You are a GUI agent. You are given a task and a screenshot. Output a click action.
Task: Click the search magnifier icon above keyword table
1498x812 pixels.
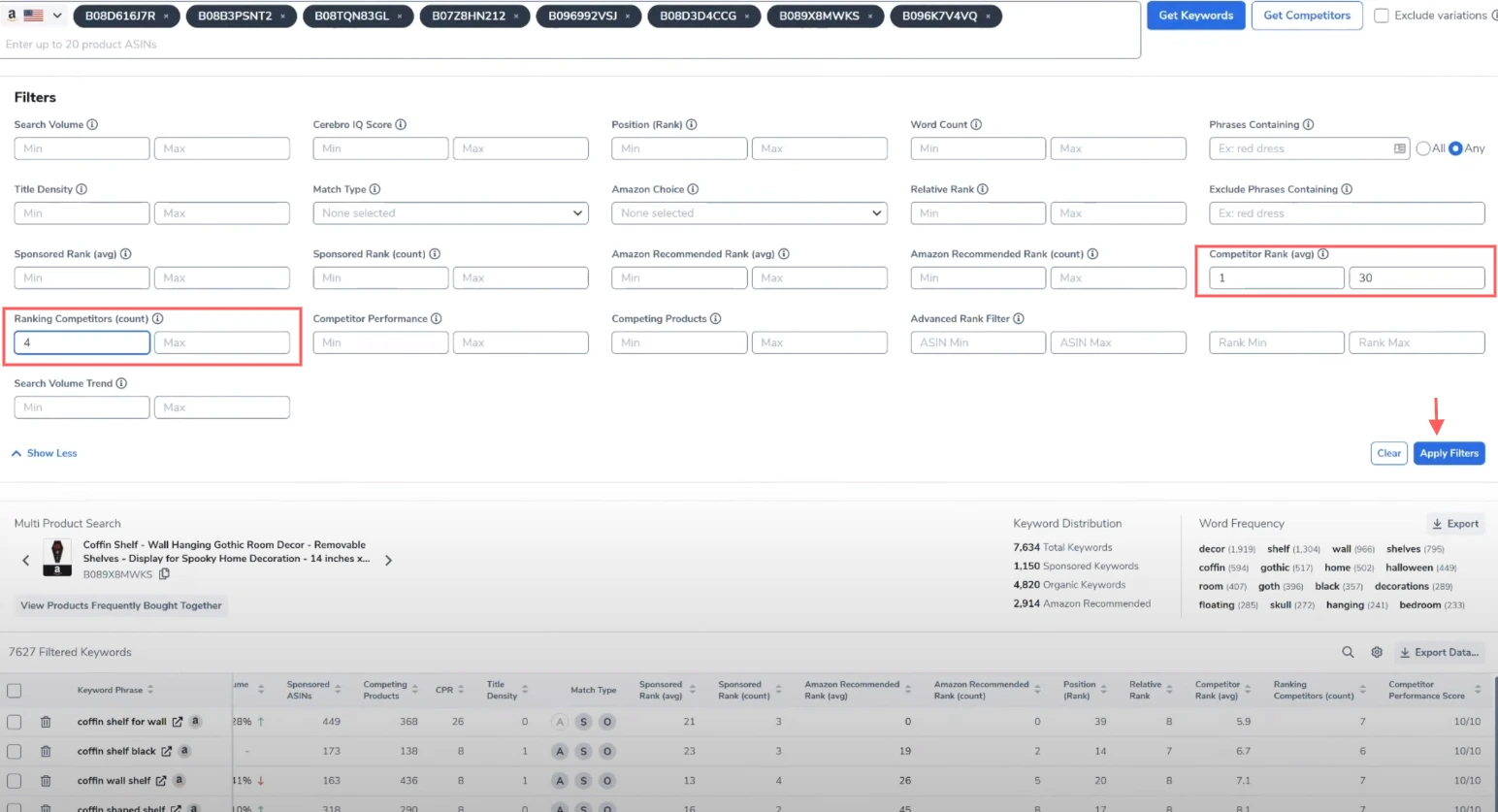coord(1348,653)
